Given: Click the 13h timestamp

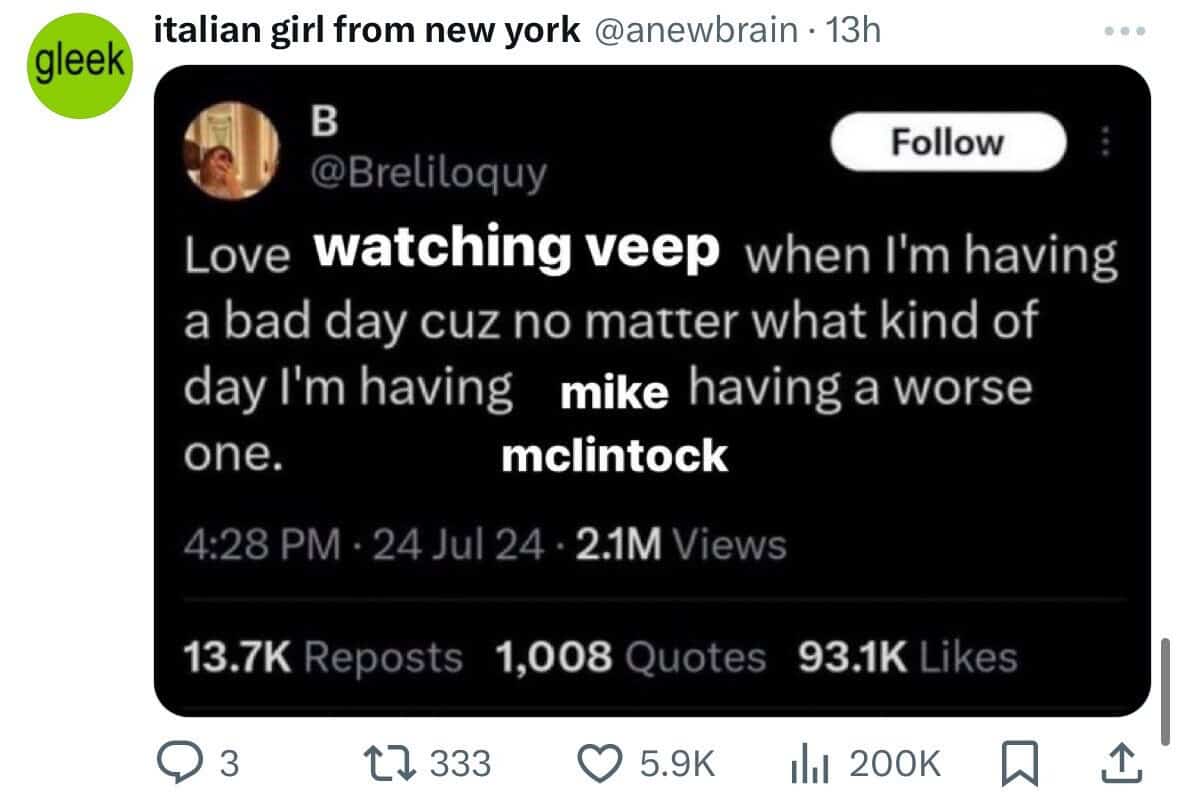Looking at the screenshot, I should pos(853,31).
